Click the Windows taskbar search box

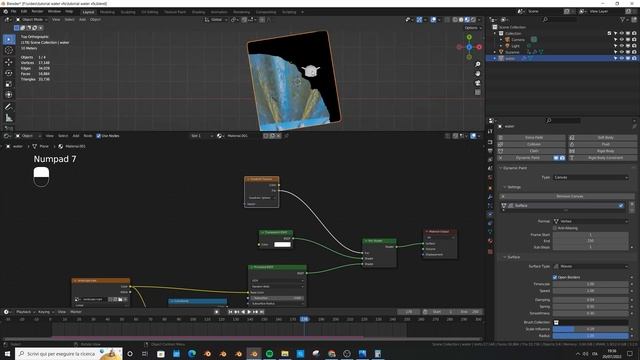pos(69,353)
